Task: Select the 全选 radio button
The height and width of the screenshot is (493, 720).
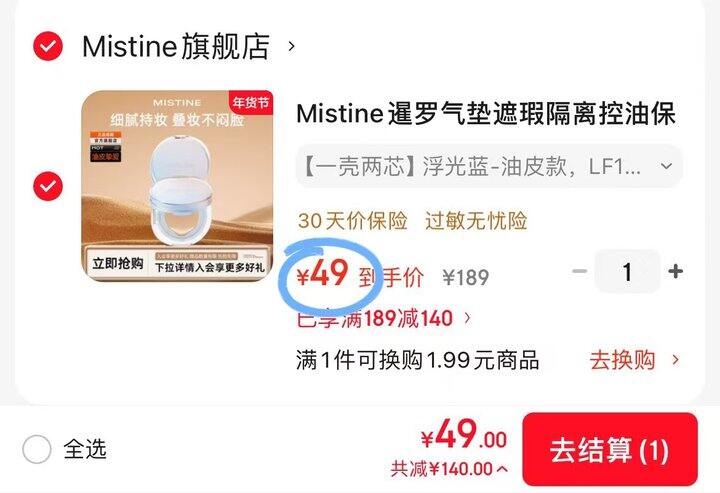Action: 36,449
